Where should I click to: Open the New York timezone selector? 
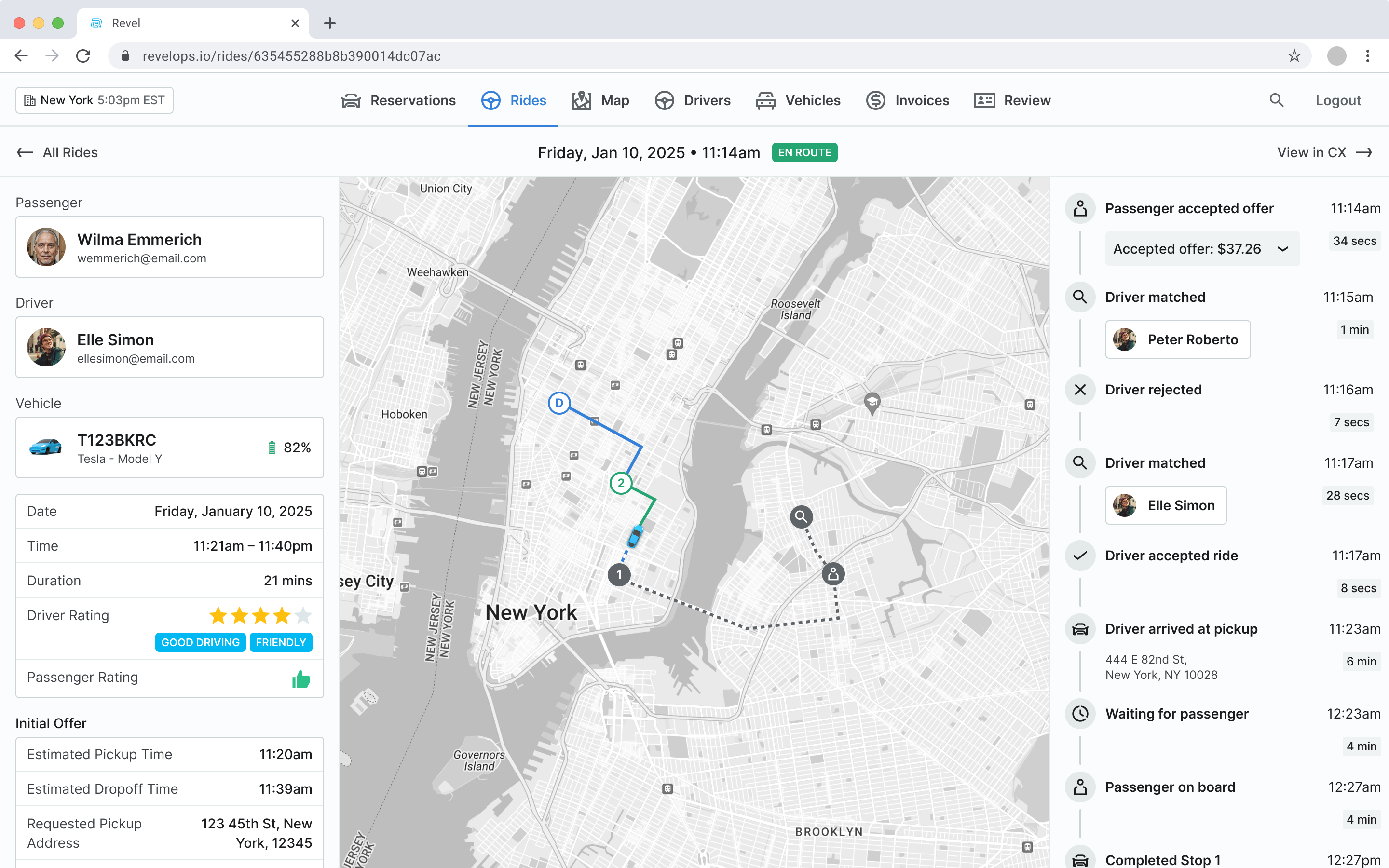point(95,100)
